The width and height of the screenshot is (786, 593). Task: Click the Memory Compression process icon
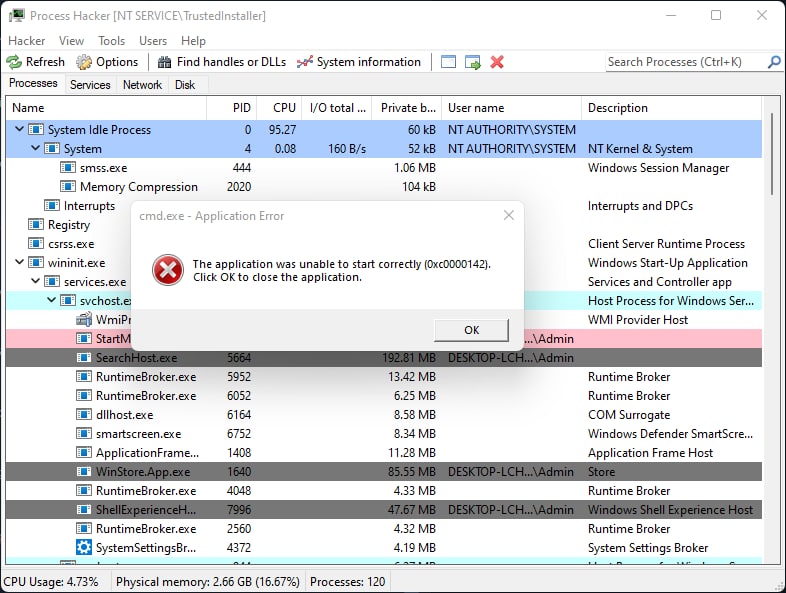tap(68, 186)
